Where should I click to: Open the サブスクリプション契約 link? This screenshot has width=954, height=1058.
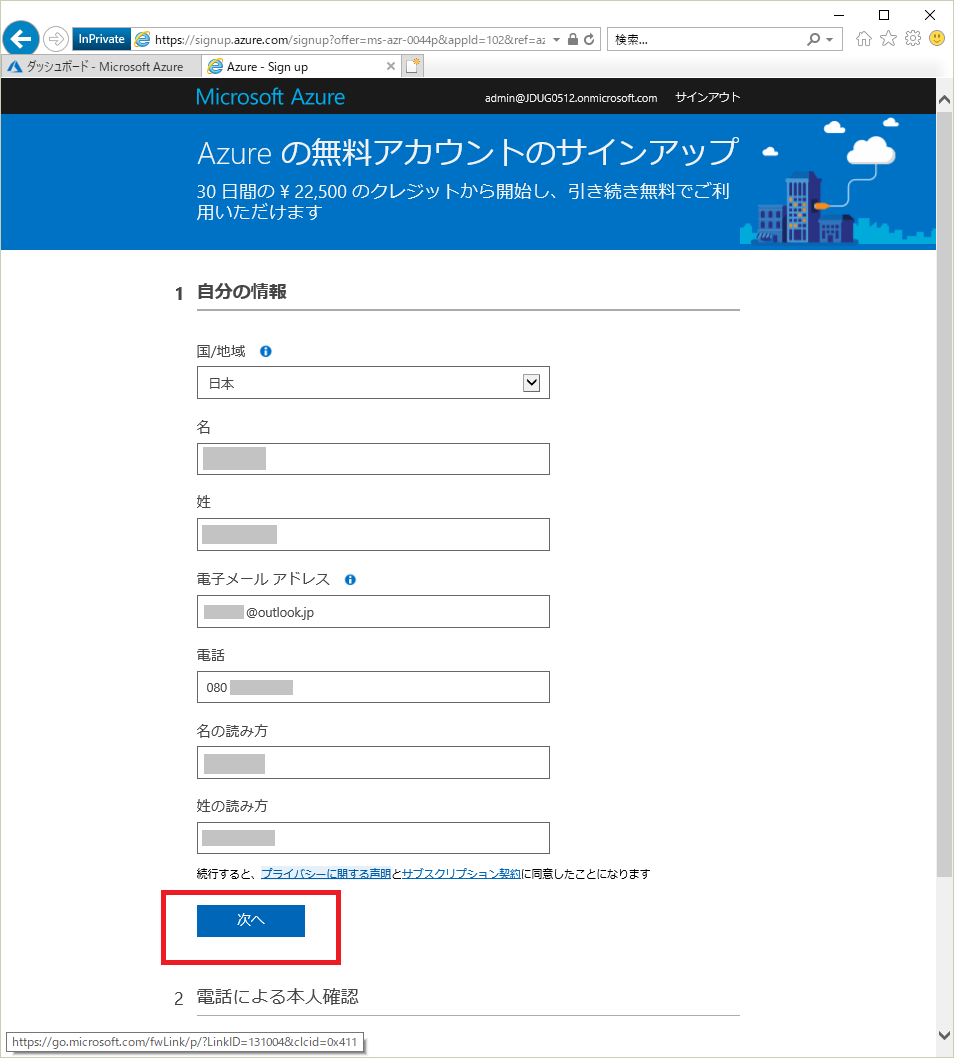[x=461, y=874]
